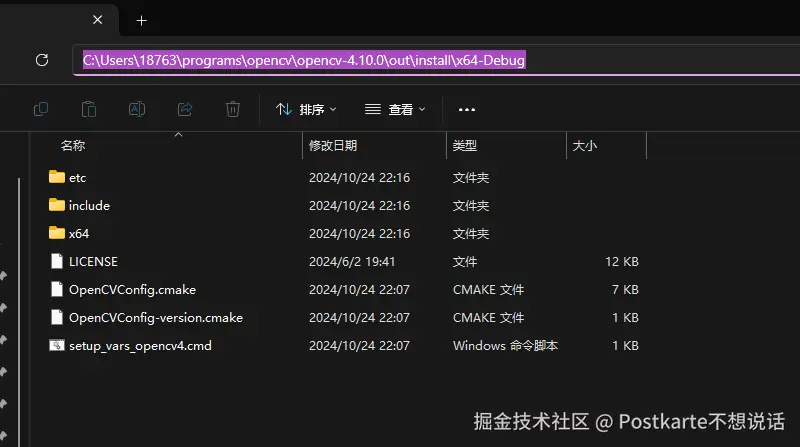Refresh the current folder view
Image resolution: width=800 pixels, height=447 pixels.
(42, 60)
